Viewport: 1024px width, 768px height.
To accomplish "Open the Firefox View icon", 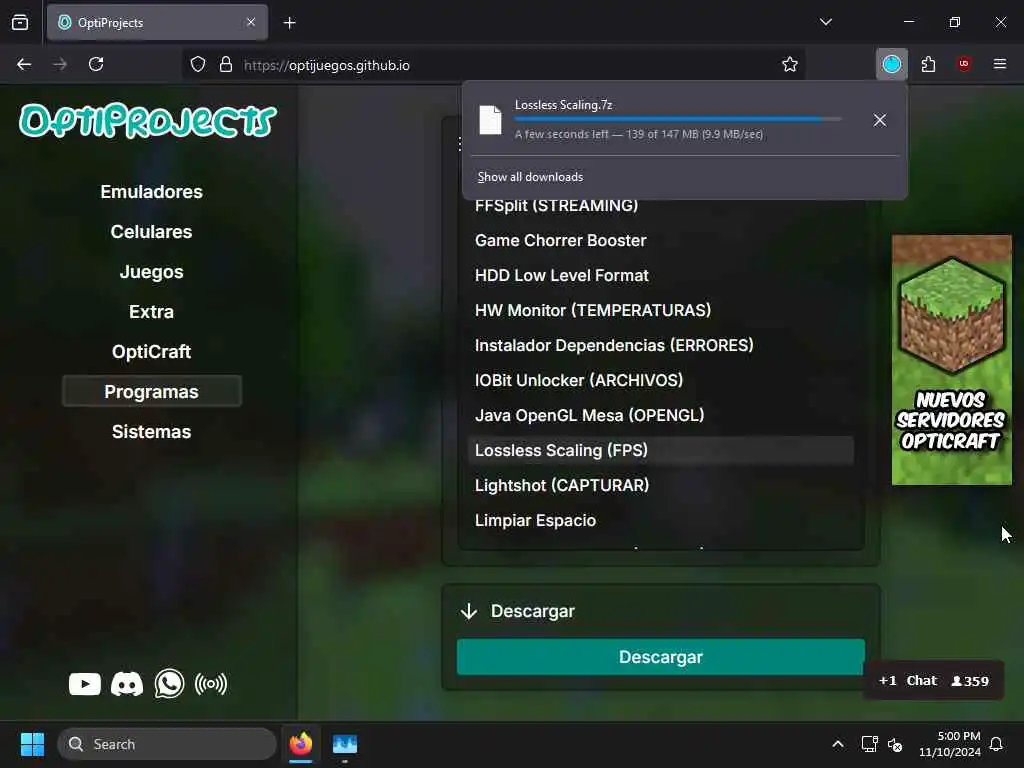I will coord(20,22).
